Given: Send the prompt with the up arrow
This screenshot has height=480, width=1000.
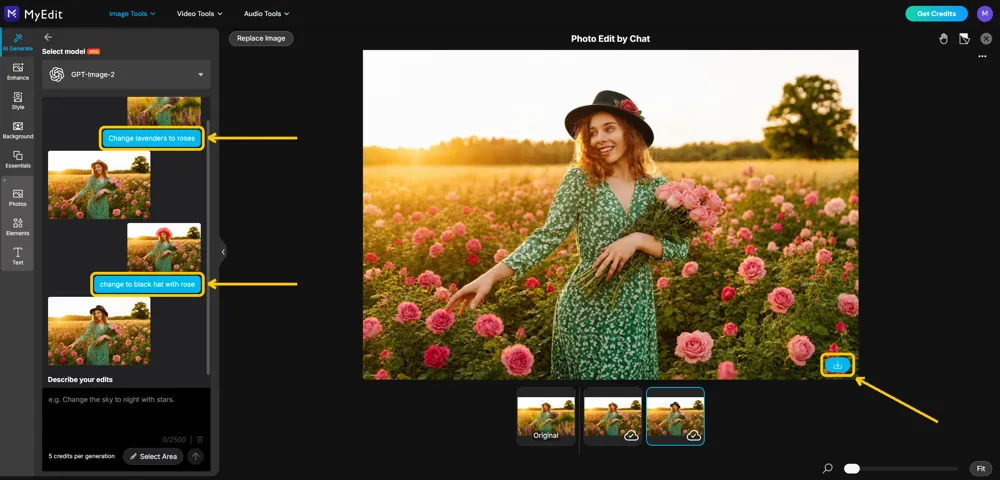Looking at the screenshot, I should point(196,456).
